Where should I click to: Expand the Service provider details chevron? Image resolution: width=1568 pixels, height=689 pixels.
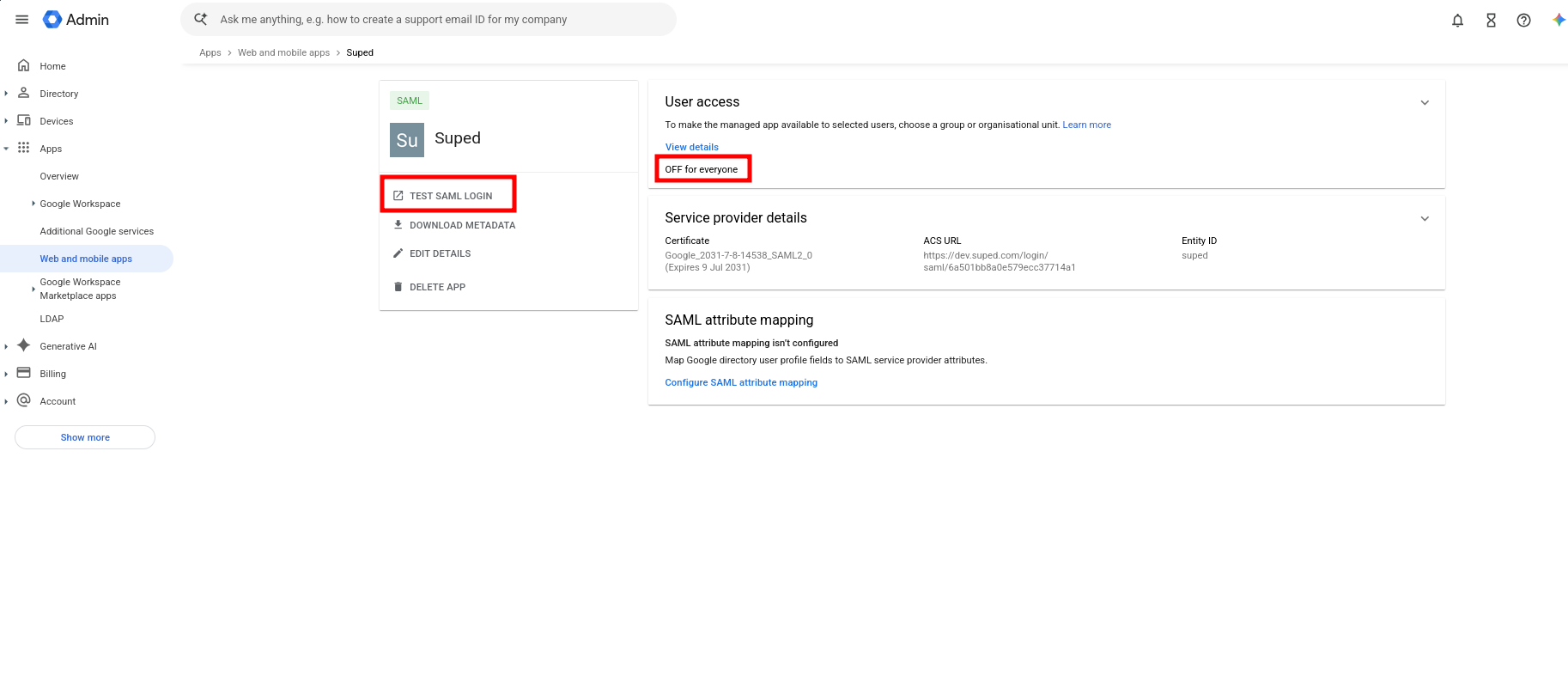1425,218
